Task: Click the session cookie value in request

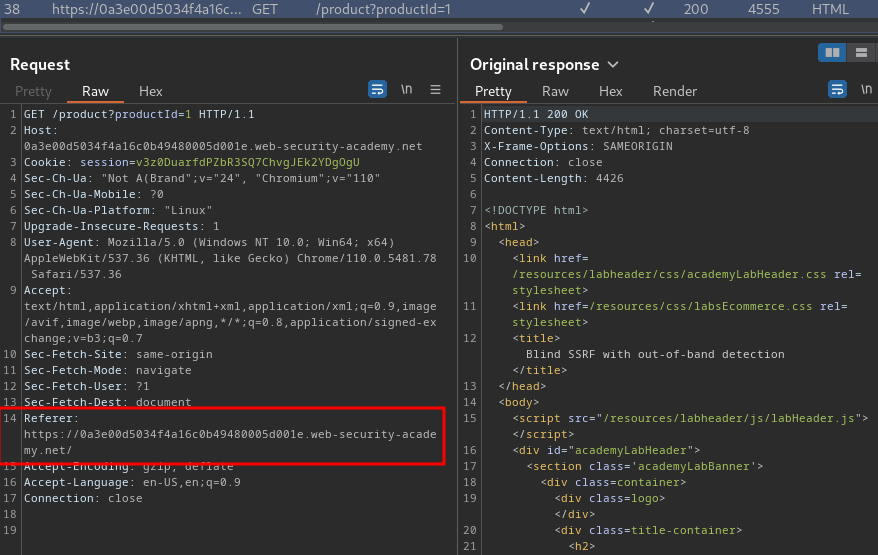Action: [247, 162]
